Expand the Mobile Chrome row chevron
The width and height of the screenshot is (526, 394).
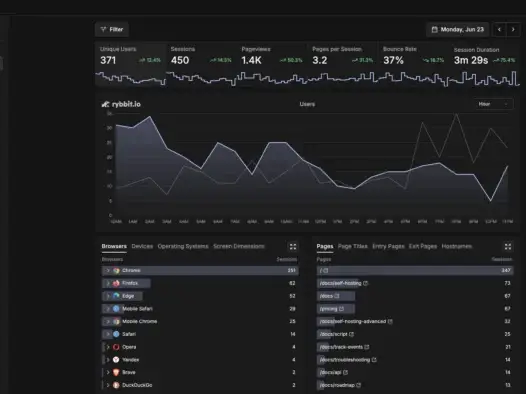108,322
